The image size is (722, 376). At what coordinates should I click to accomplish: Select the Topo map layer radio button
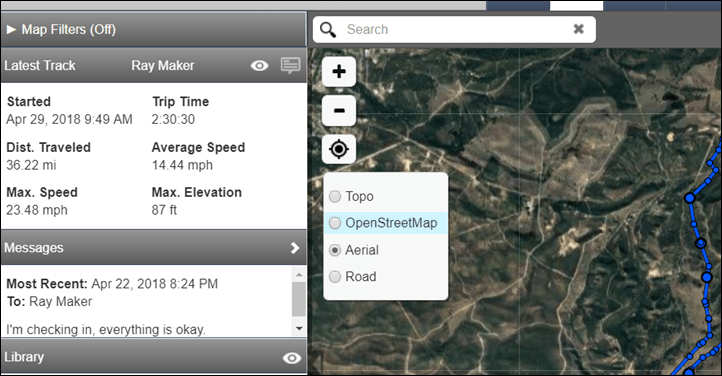tap(335, 197)
